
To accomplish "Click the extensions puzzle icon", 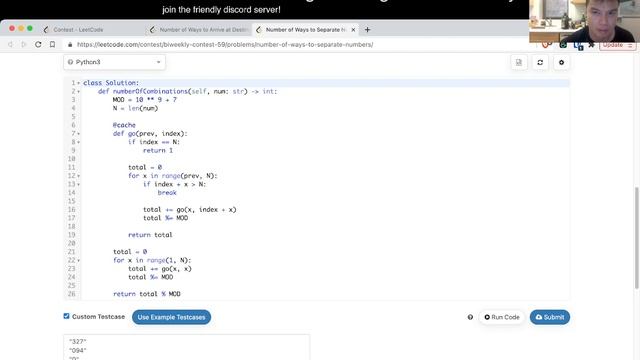I will [591, 45].
